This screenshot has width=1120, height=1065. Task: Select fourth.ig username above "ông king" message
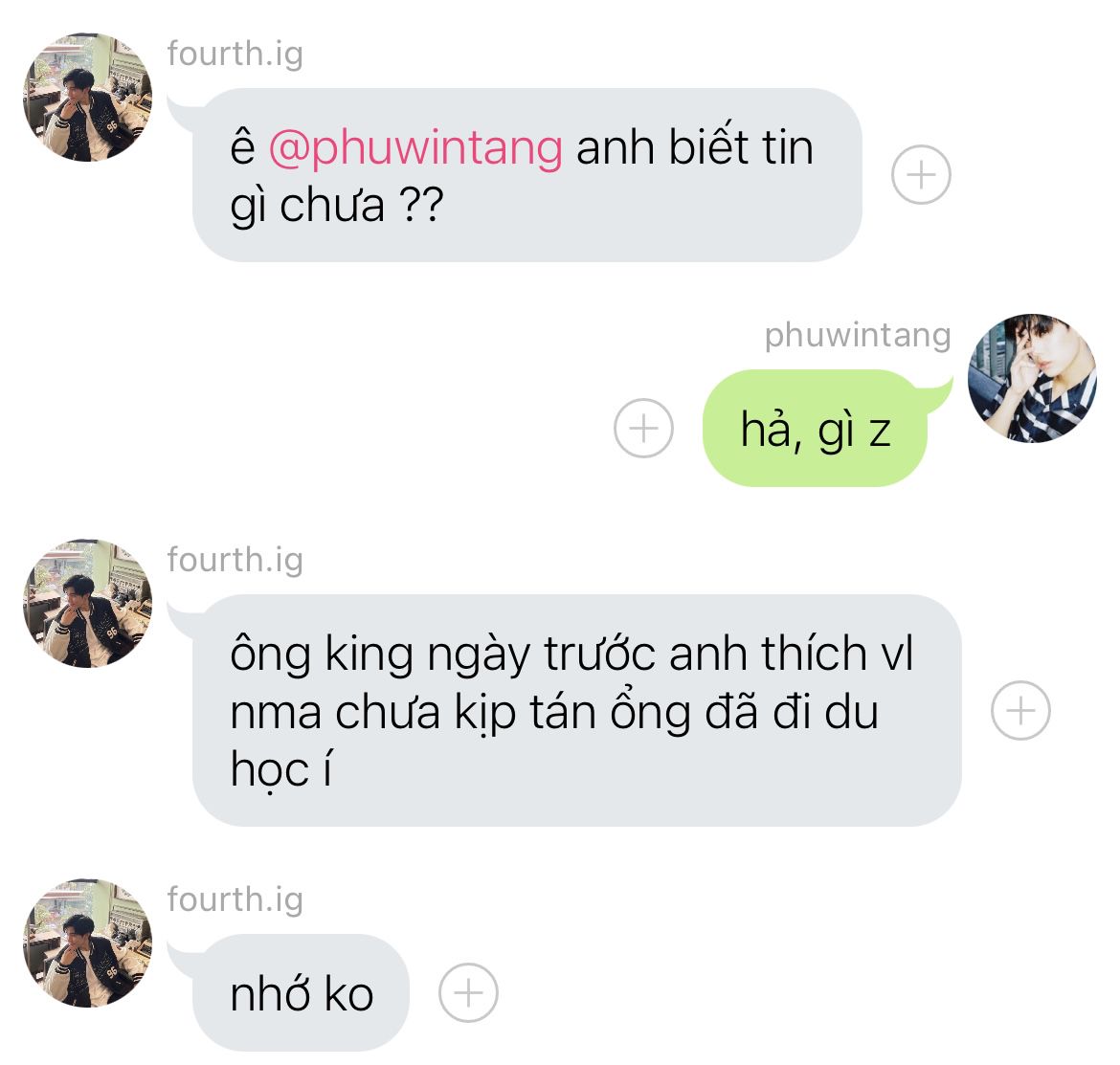tap(235, 561)
